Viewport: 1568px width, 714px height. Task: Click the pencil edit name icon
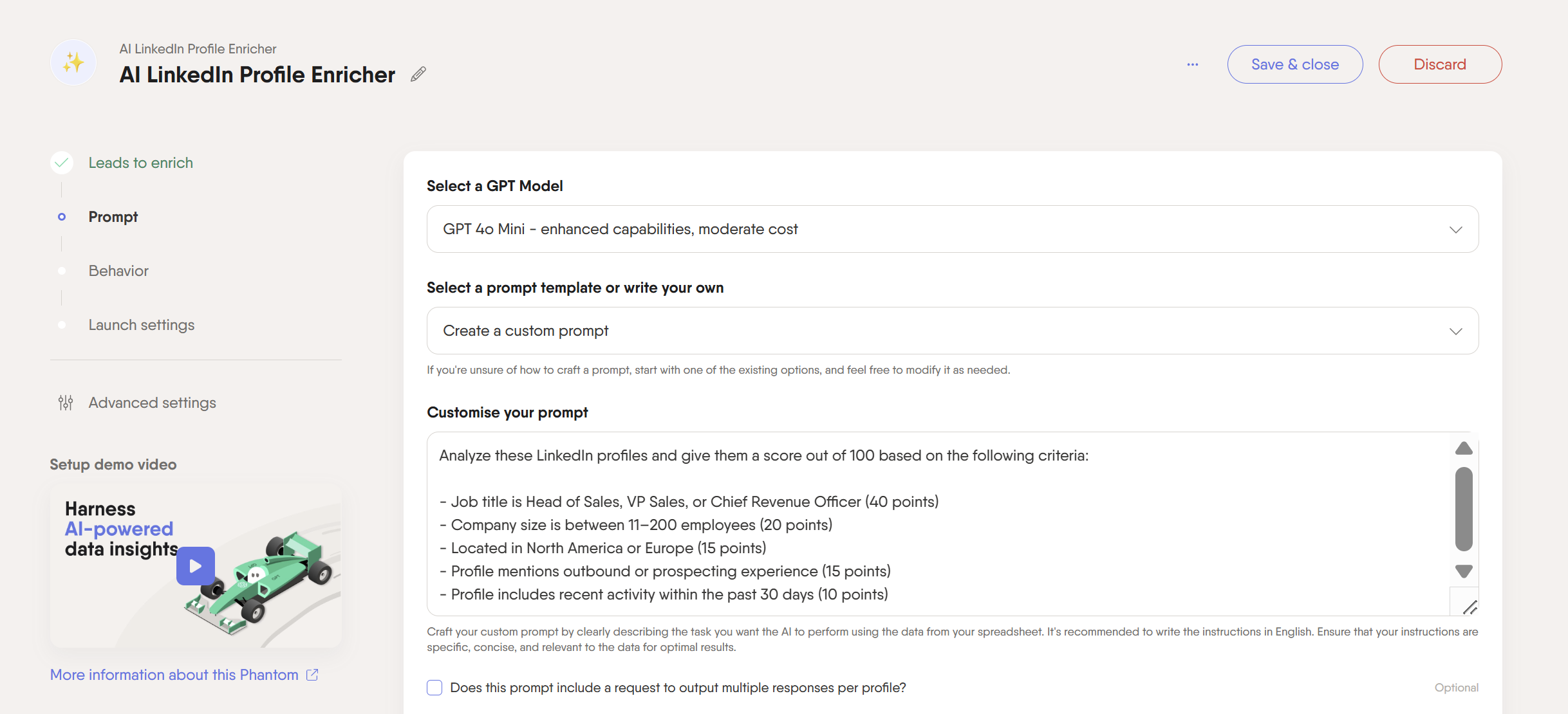418,75
